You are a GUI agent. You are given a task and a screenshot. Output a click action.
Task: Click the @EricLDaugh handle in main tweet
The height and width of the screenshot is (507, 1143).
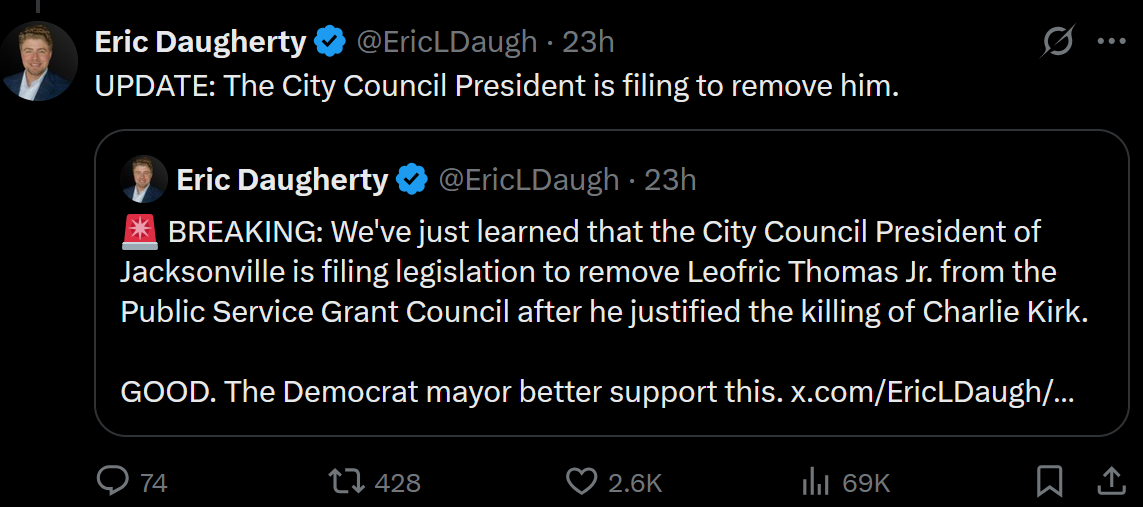[x=446, y=42]
